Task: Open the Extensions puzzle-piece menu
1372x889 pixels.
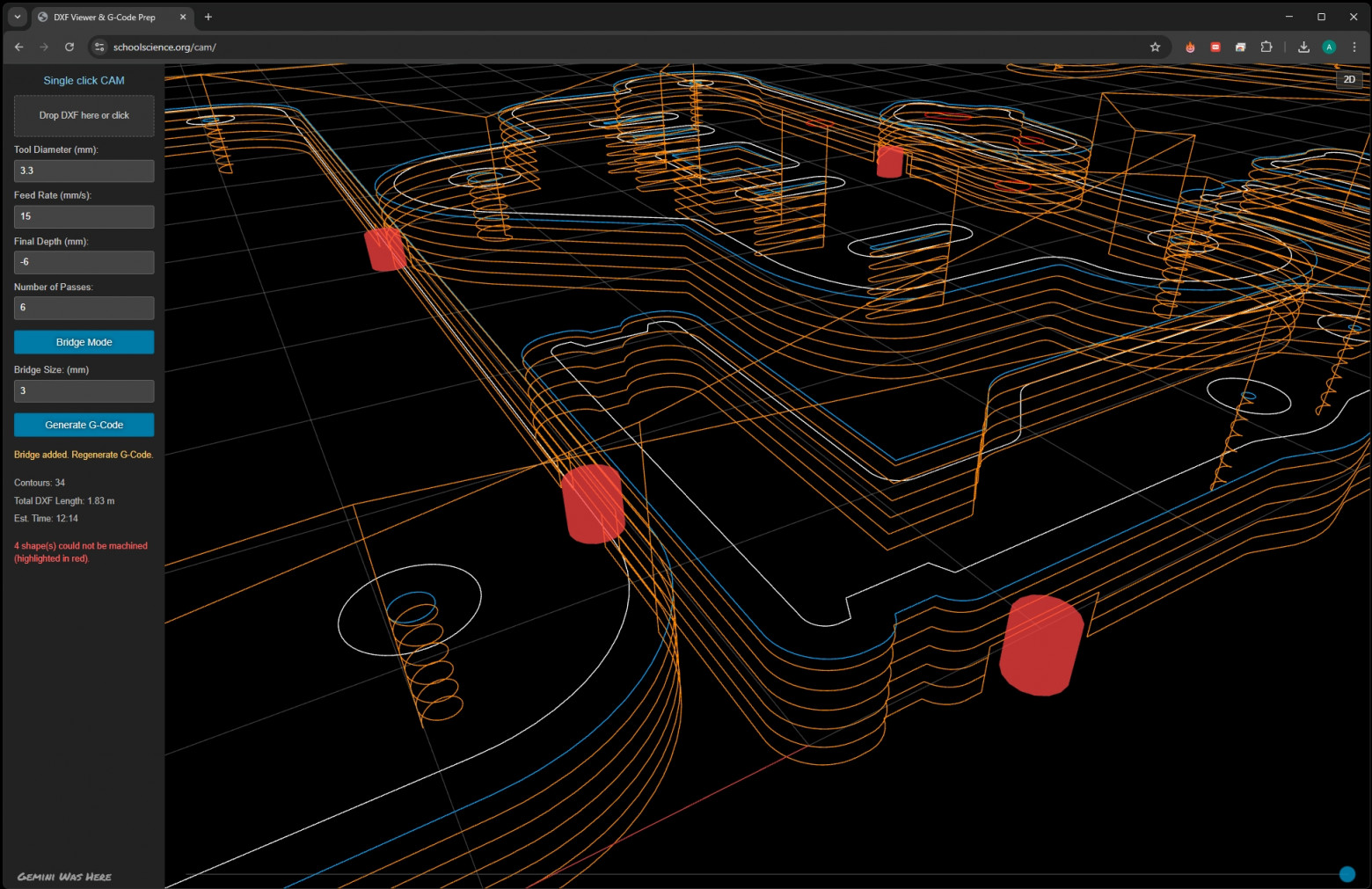Action: point(1266,47)
